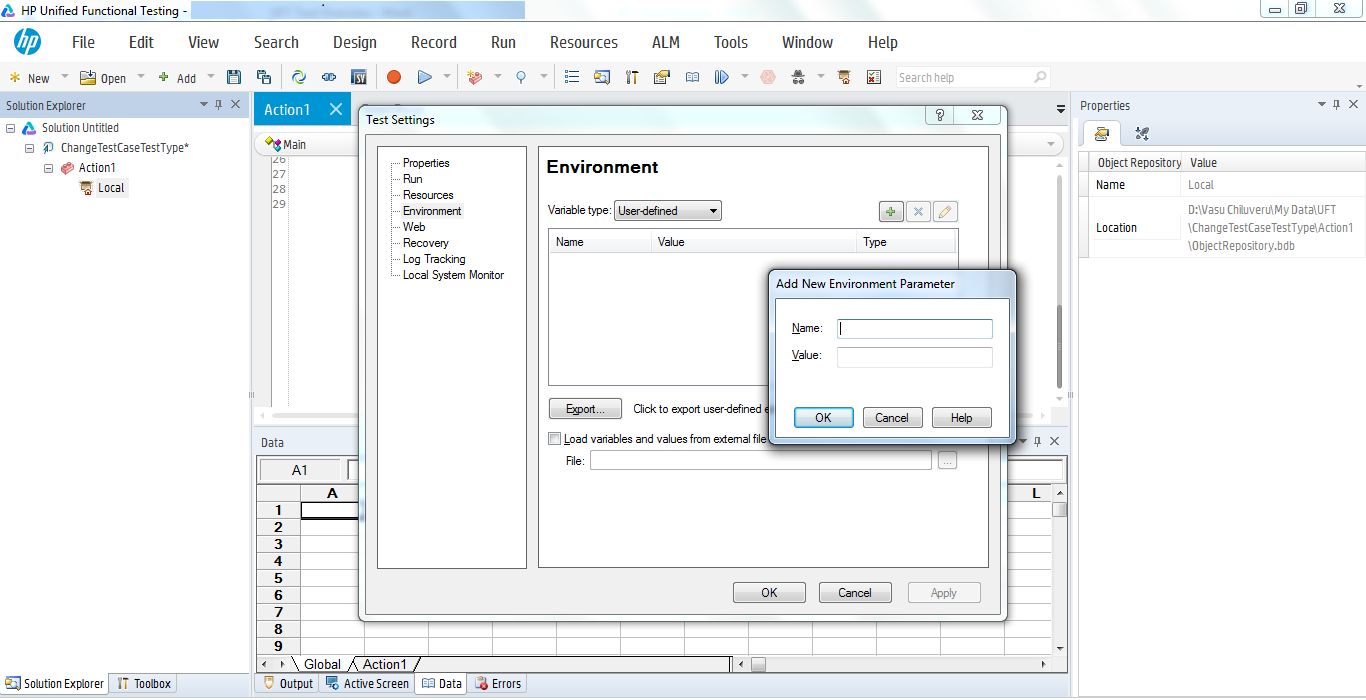Click the object repository box toolbar icon
The height and width of the screenshot is (700, 1366).
pos(844,77)
